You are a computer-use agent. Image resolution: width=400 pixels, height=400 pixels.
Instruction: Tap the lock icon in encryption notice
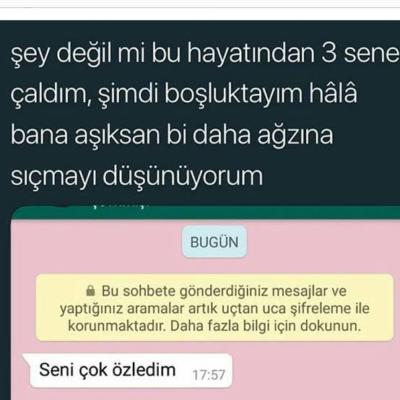click(91, 291)
